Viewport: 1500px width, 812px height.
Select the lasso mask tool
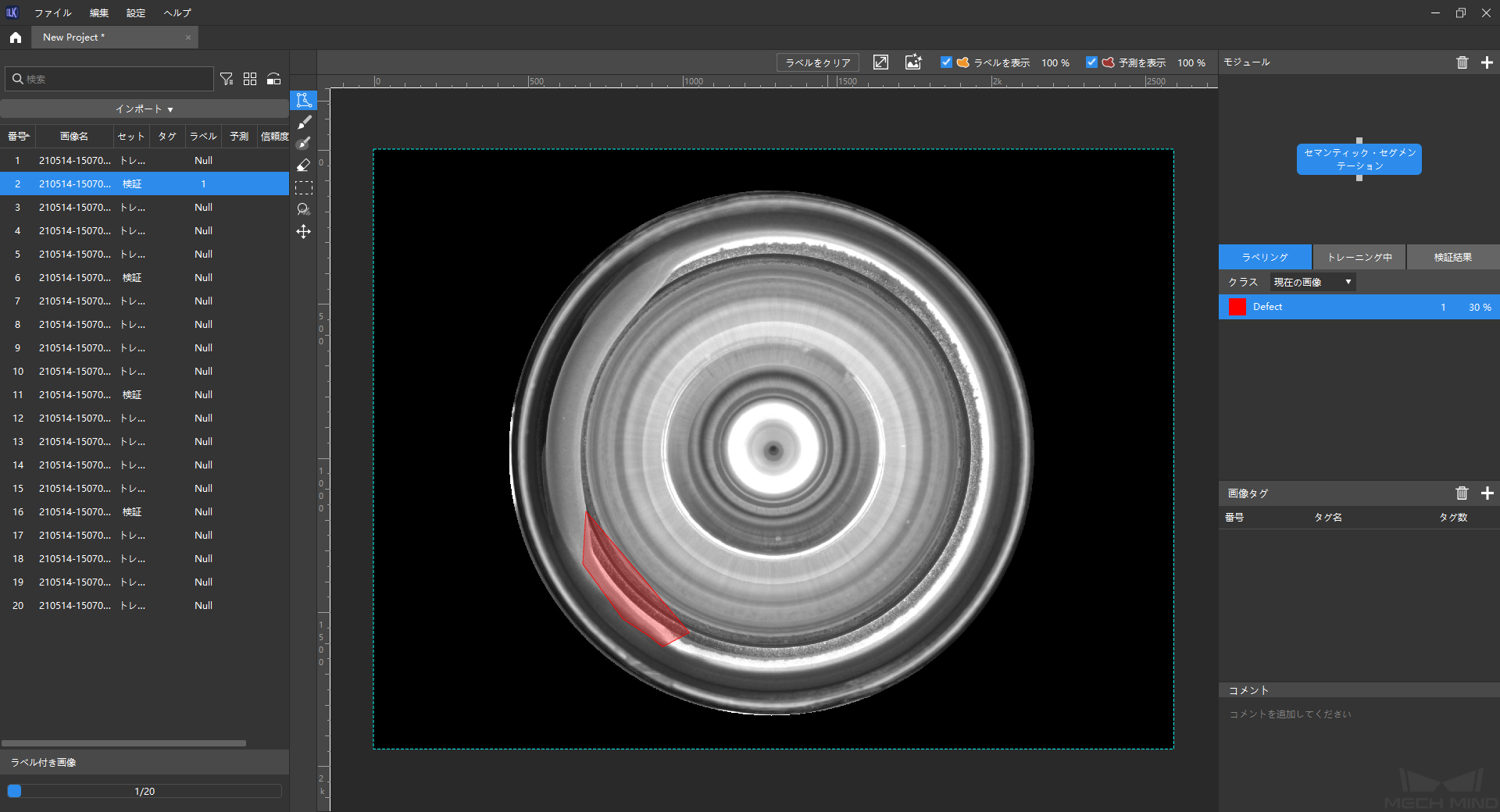[x=304, y=209]
